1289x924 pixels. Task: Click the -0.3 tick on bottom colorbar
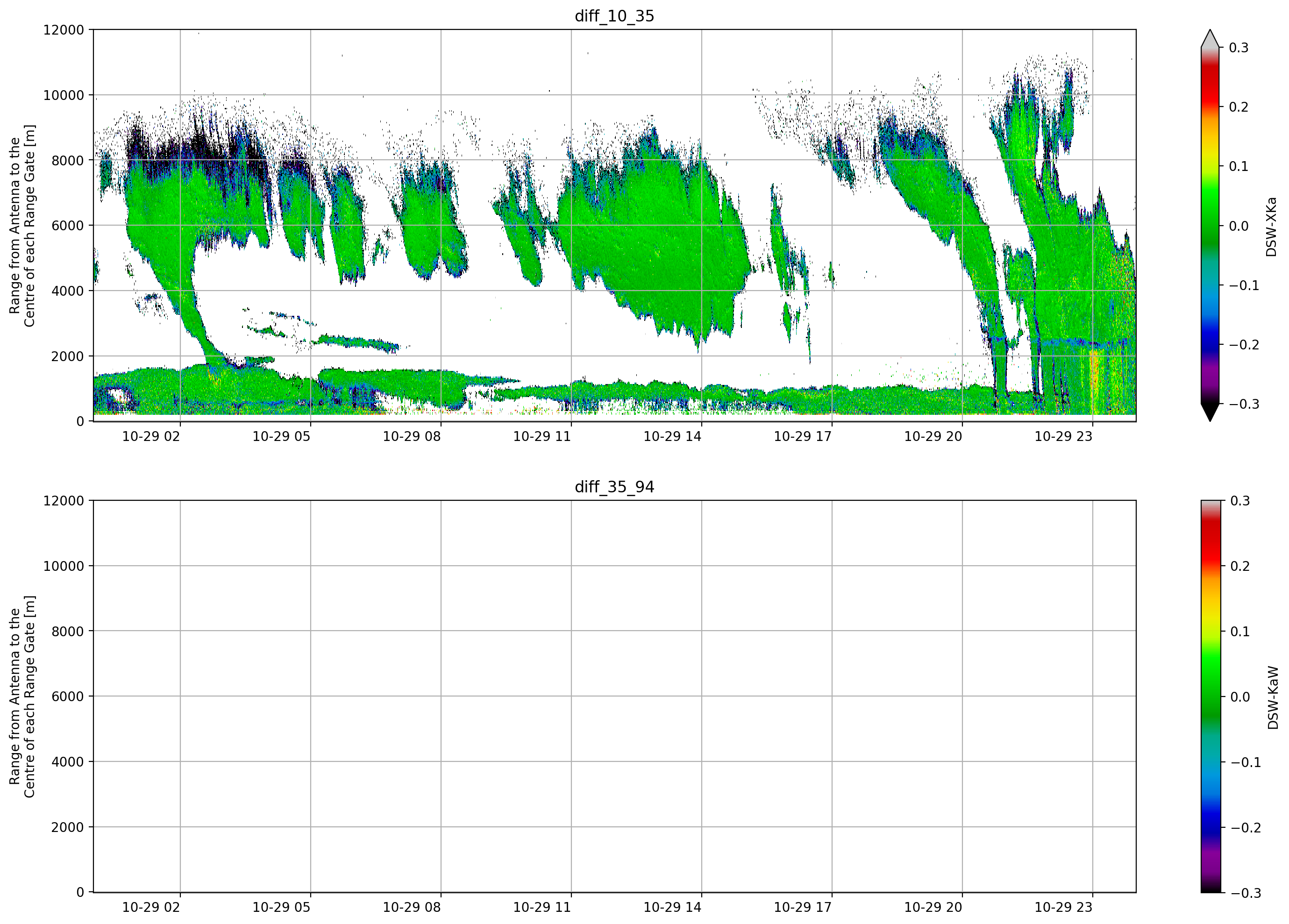click(1246, 893)
